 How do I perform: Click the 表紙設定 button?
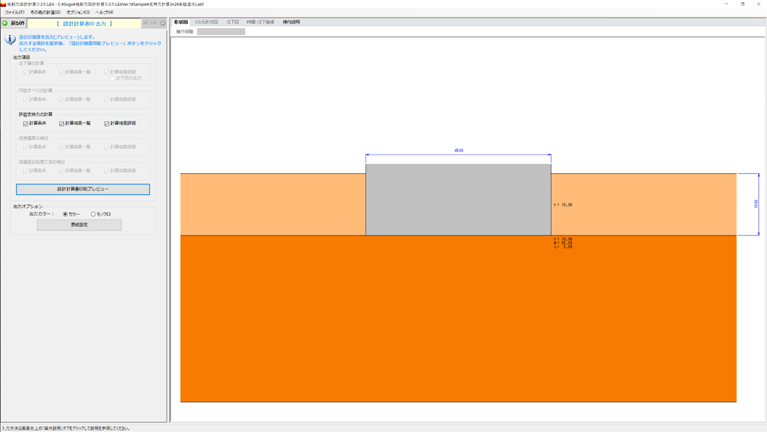79,225
